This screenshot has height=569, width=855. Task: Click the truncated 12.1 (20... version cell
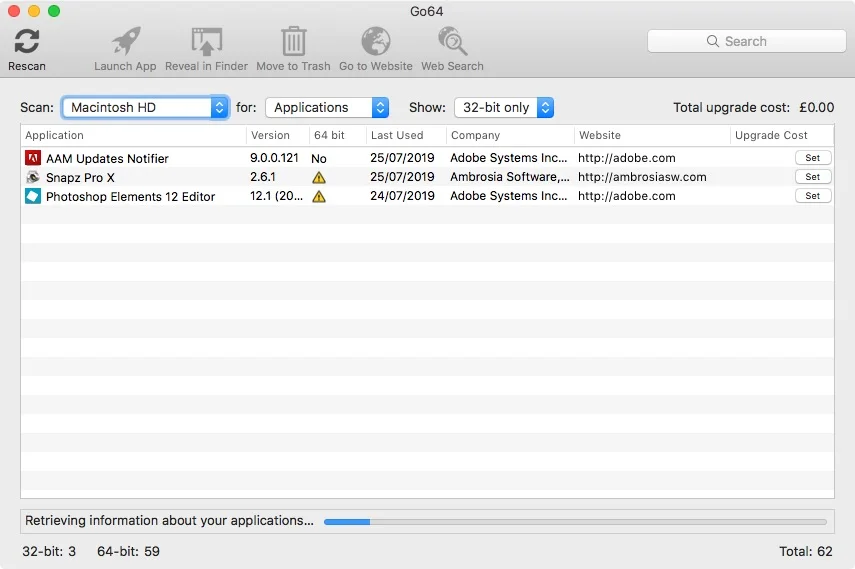click(276, 196)
